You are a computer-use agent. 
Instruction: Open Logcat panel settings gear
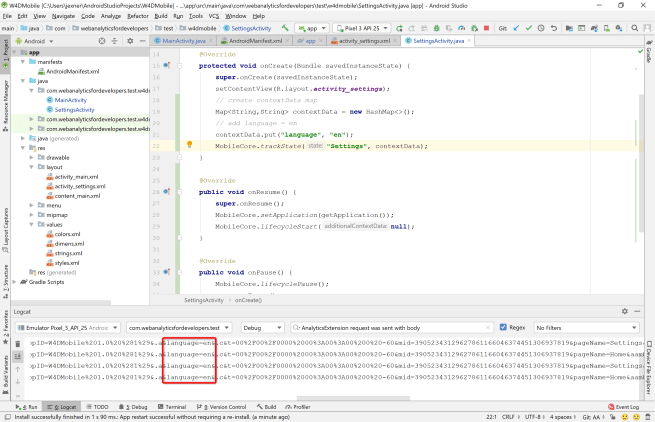[626, 312]
